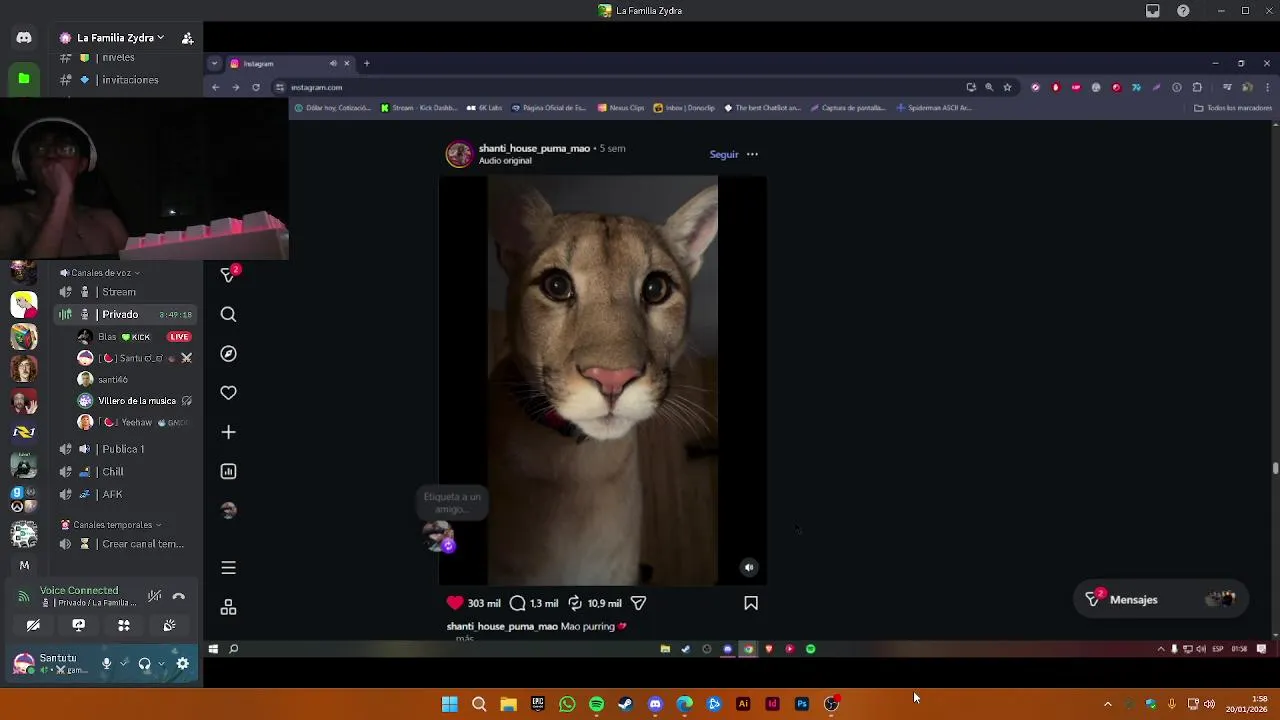This screenshot has height=720, width=1280.
Task: Open Instagram notifications heart in sidebar
Action: (x=228, y=393)
